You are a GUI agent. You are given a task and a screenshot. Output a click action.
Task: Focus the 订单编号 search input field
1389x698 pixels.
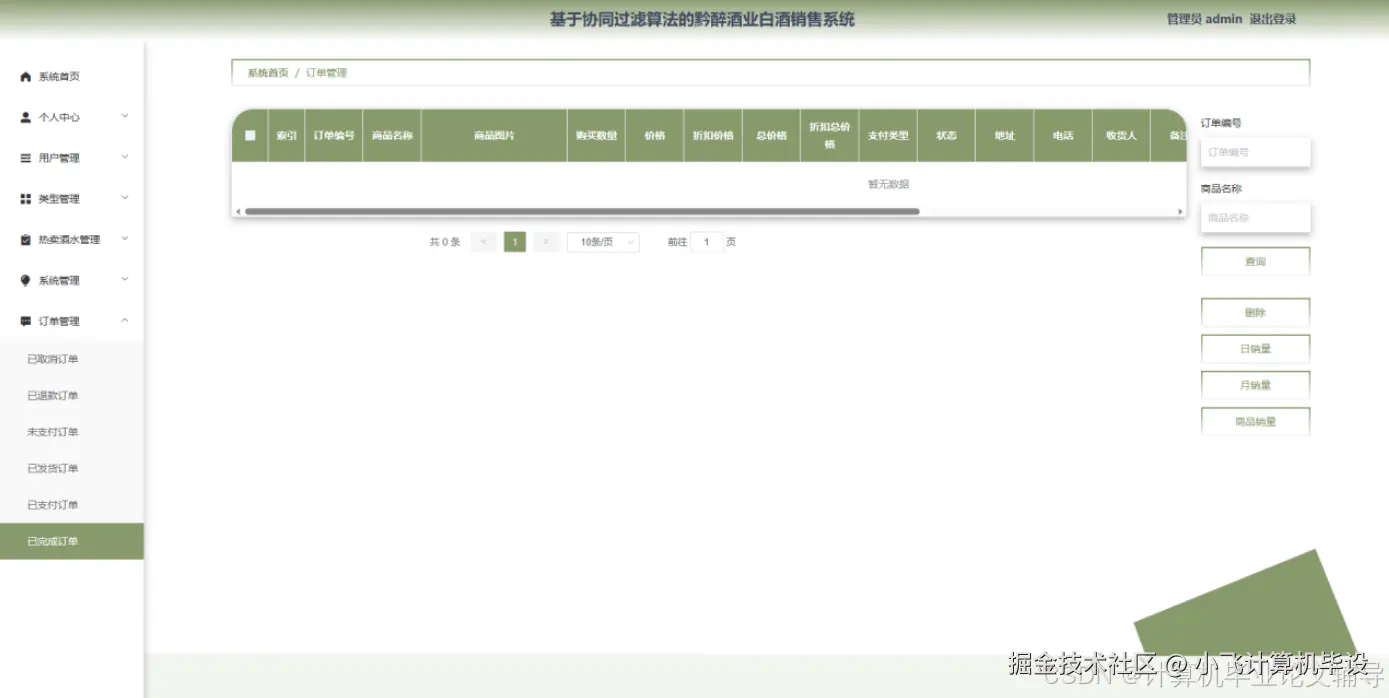(x=1255, y=152)
